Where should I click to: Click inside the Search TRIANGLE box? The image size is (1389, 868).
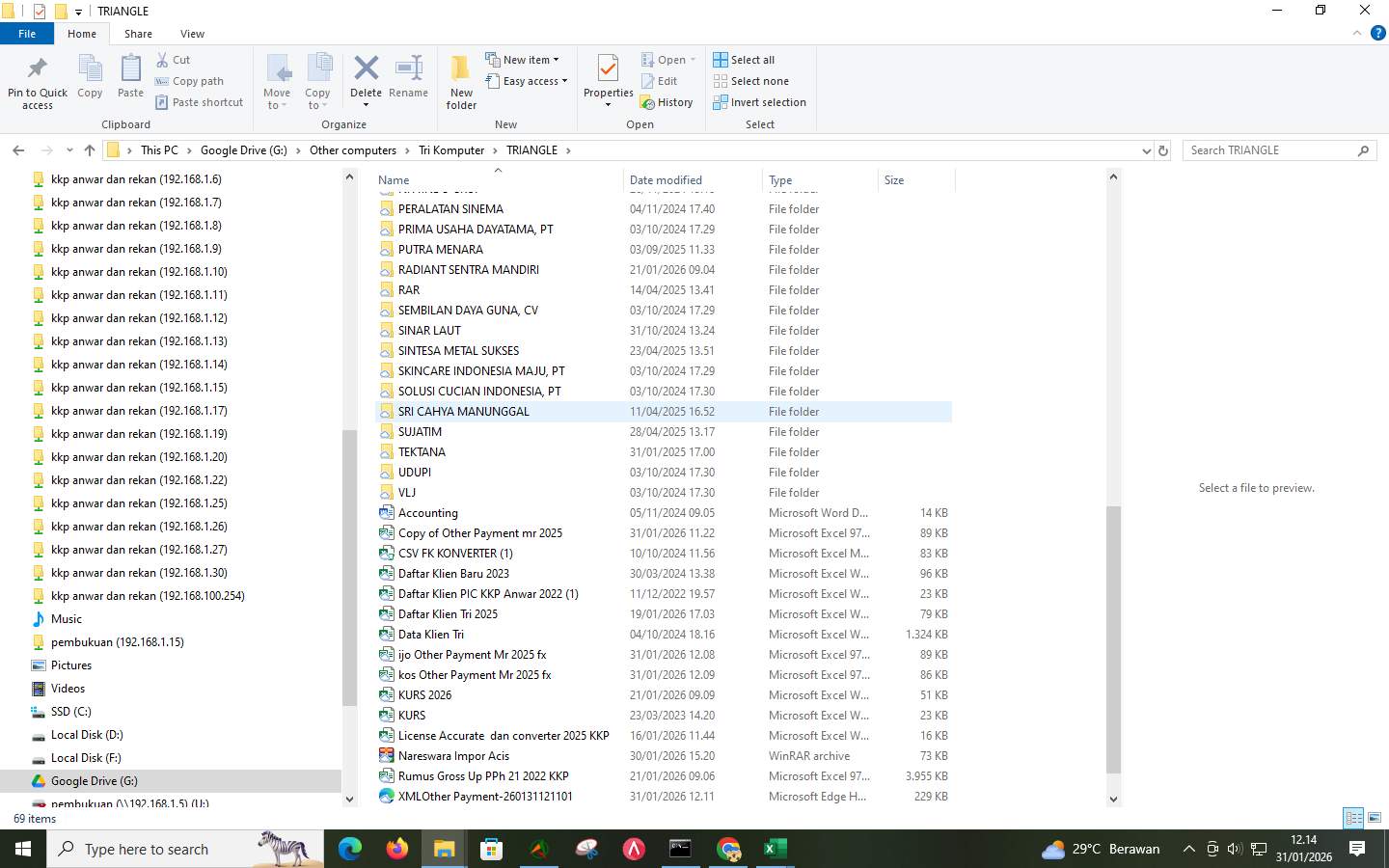[x=1273, y=150]
